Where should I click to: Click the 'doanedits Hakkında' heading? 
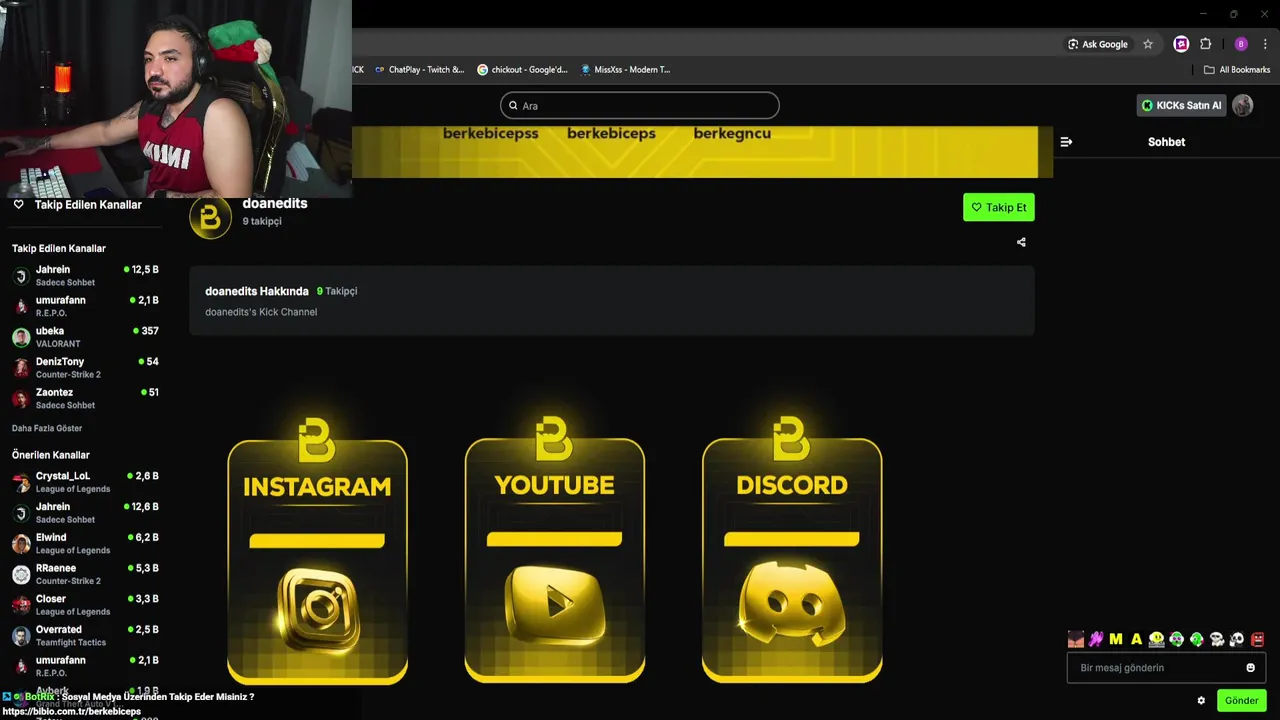click(257, 291)
